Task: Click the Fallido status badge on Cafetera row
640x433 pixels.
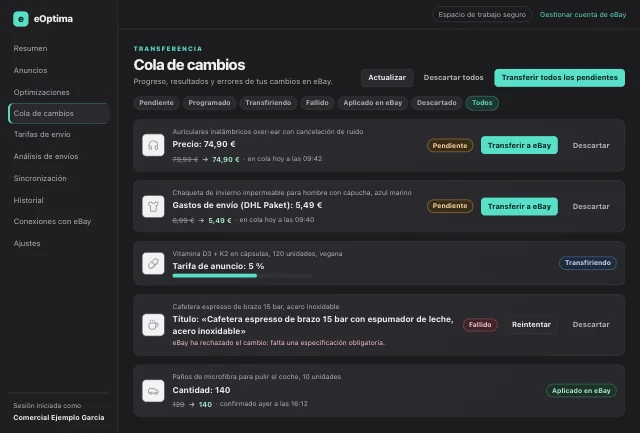Action: [x=480, y=325]
